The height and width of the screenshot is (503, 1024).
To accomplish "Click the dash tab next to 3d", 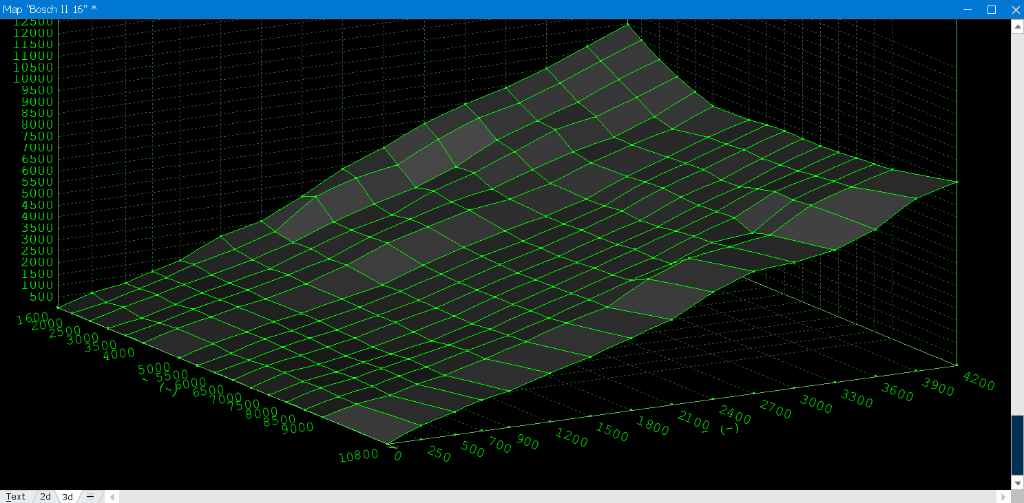I will click(90, 496).
